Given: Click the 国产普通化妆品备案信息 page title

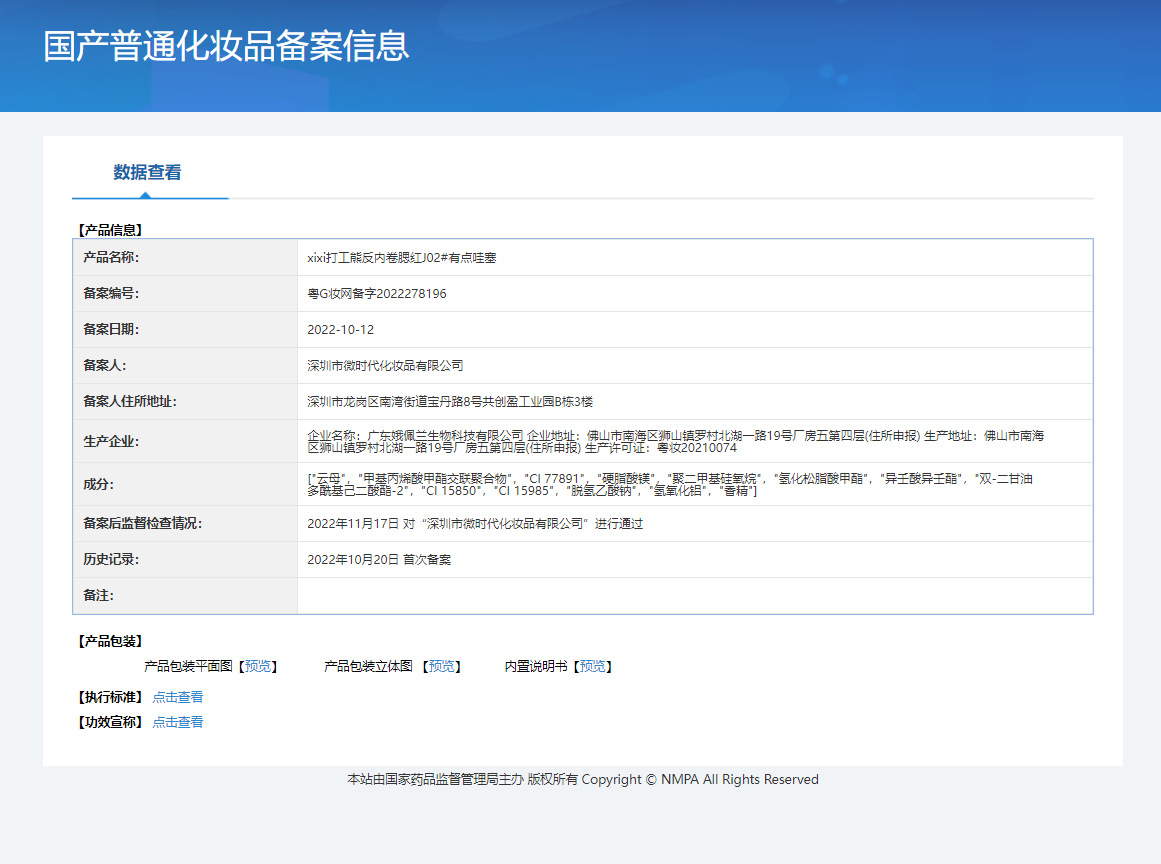Looking at the screenshot, I should tap(226, 47).
